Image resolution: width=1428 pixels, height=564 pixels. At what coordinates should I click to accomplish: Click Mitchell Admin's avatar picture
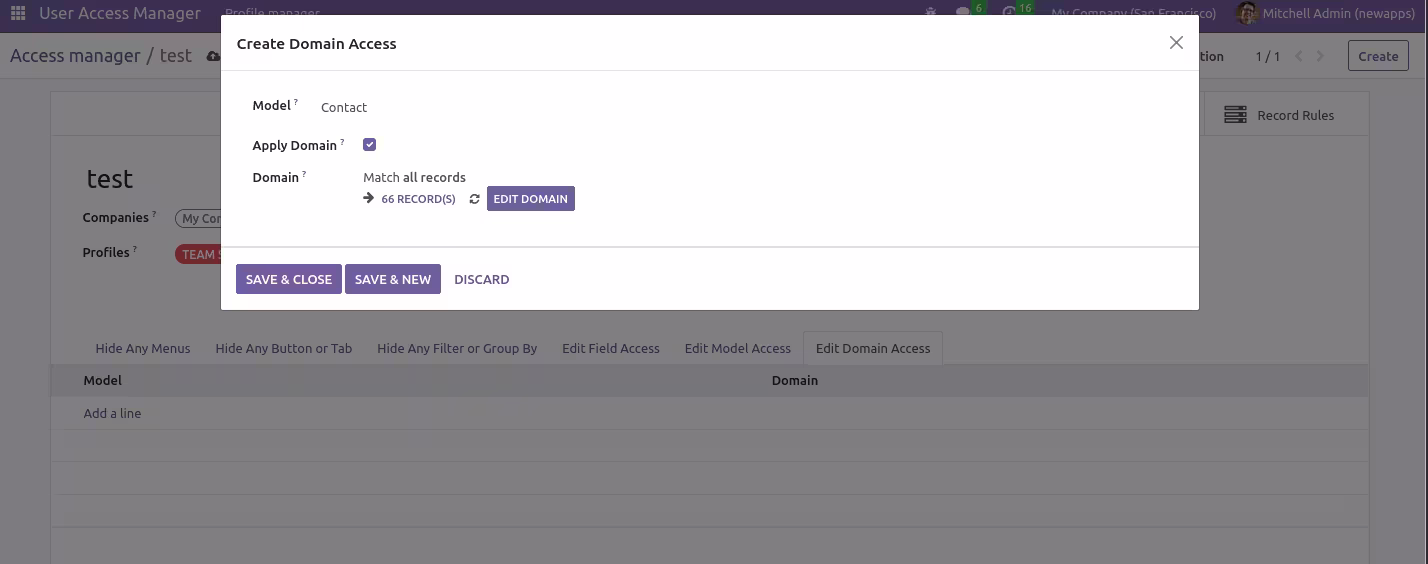tap(1246, 14)
